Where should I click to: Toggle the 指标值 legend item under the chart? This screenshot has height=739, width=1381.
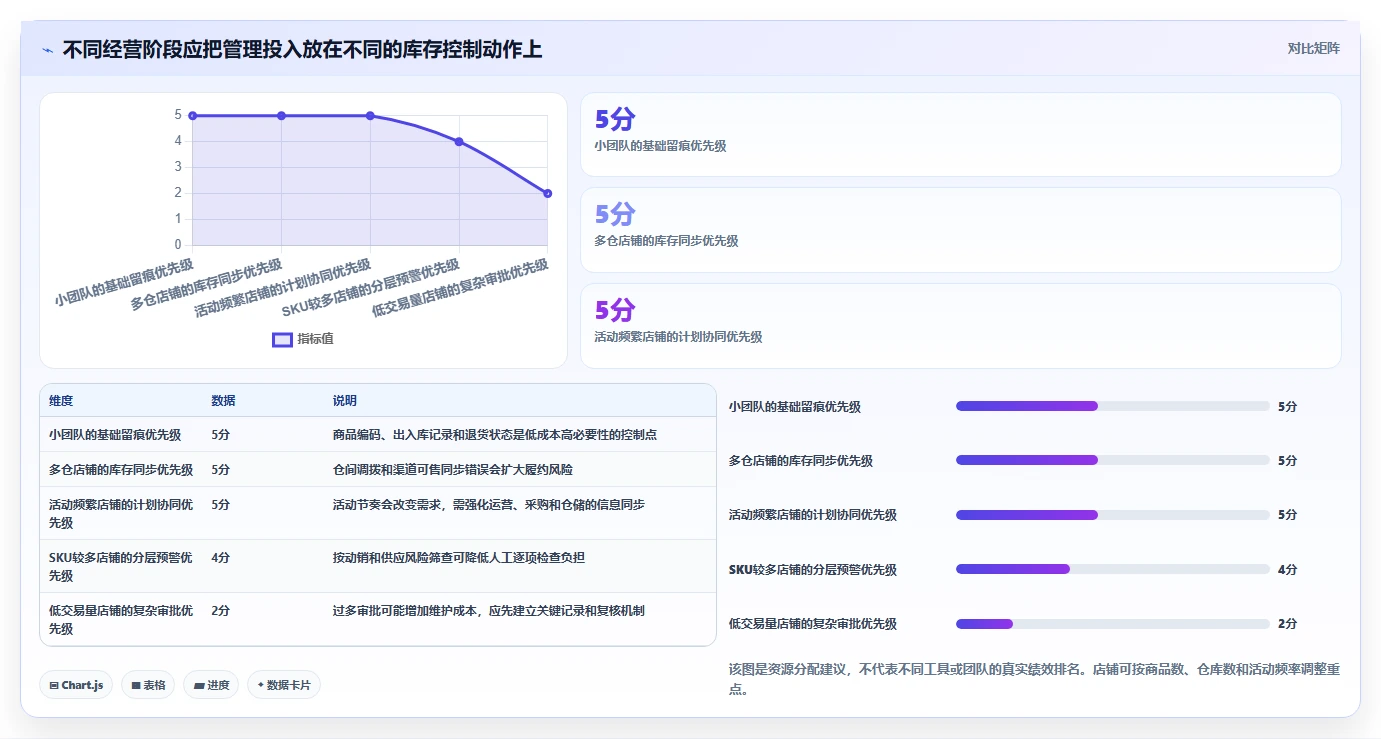303,339
